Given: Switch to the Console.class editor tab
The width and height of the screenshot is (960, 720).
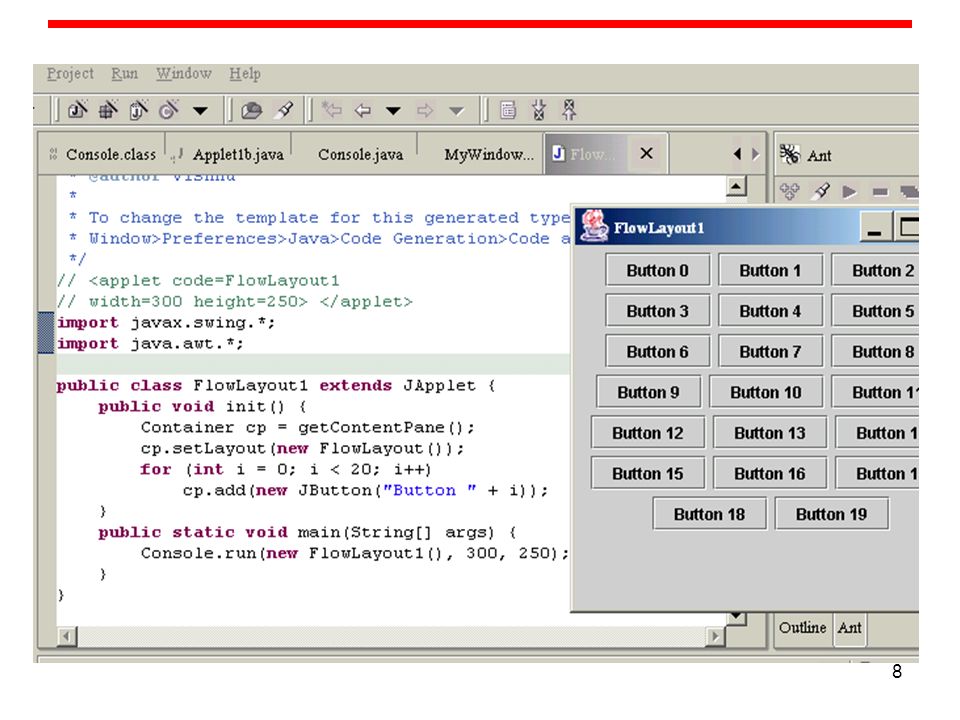Looking at the screenshot, I should click(103, 154).
